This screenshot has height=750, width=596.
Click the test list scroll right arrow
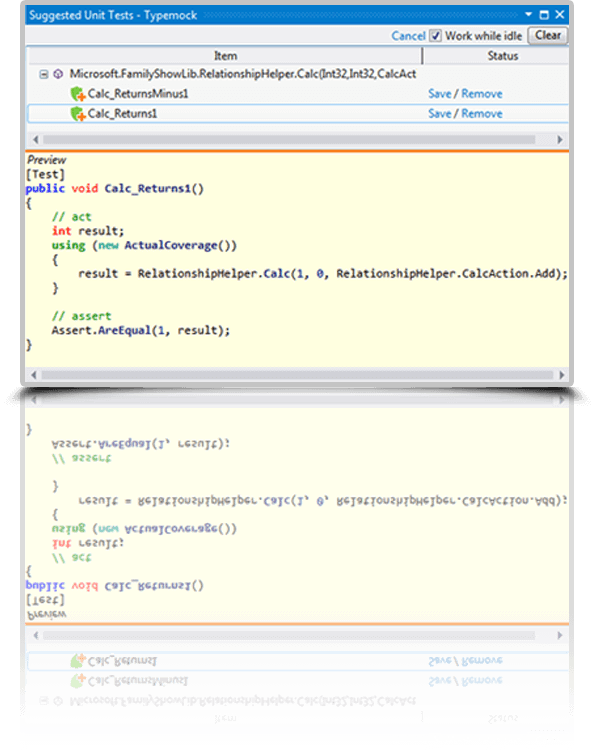560,140
